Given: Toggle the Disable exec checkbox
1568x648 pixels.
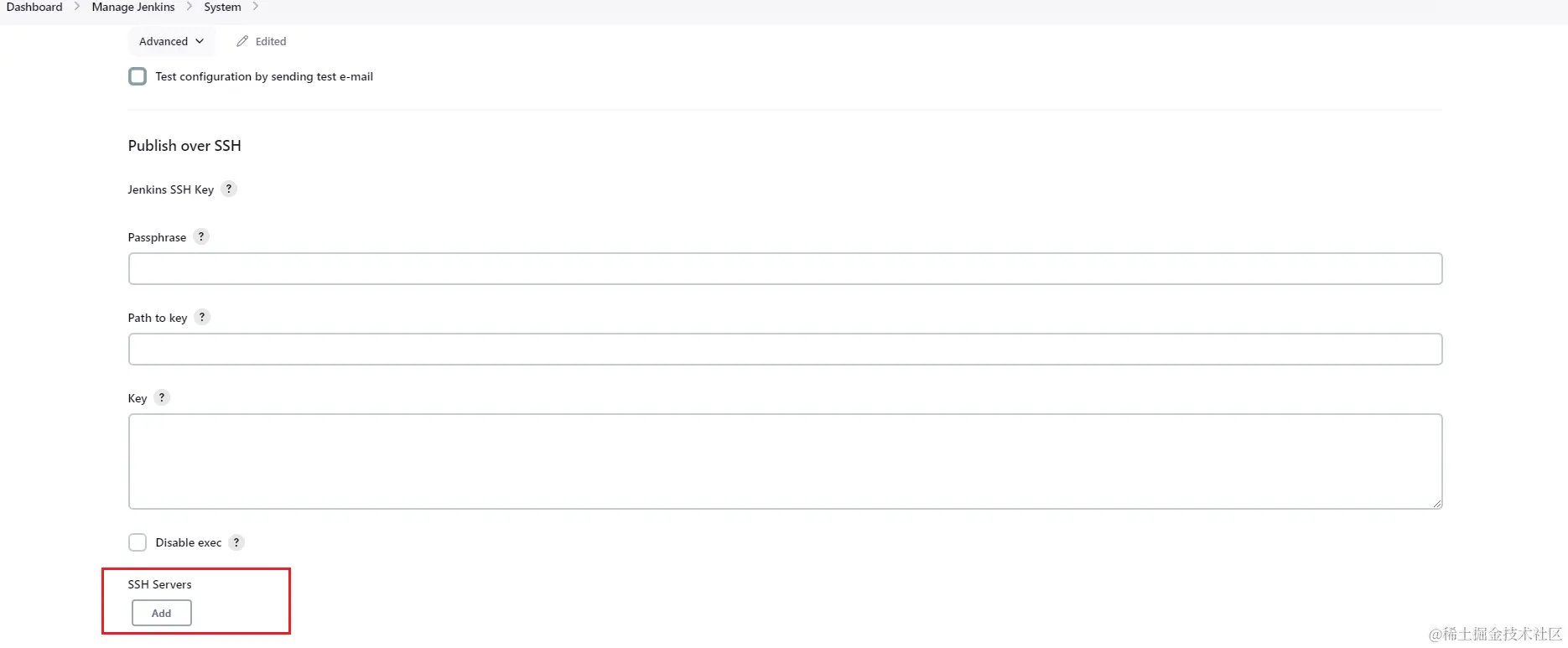Looking at the screenshot, I should click(138, 542).
